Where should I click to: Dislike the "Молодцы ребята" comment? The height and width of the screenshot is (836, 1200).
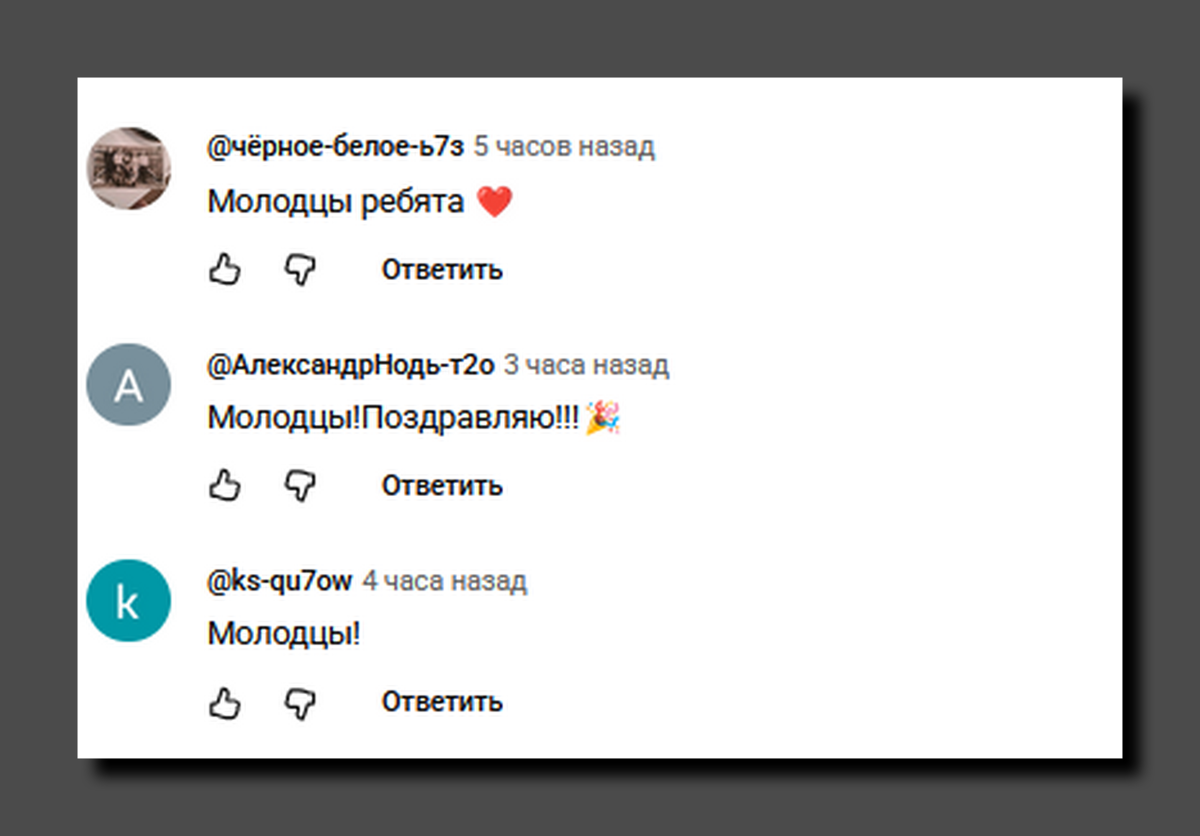[300, 269]
